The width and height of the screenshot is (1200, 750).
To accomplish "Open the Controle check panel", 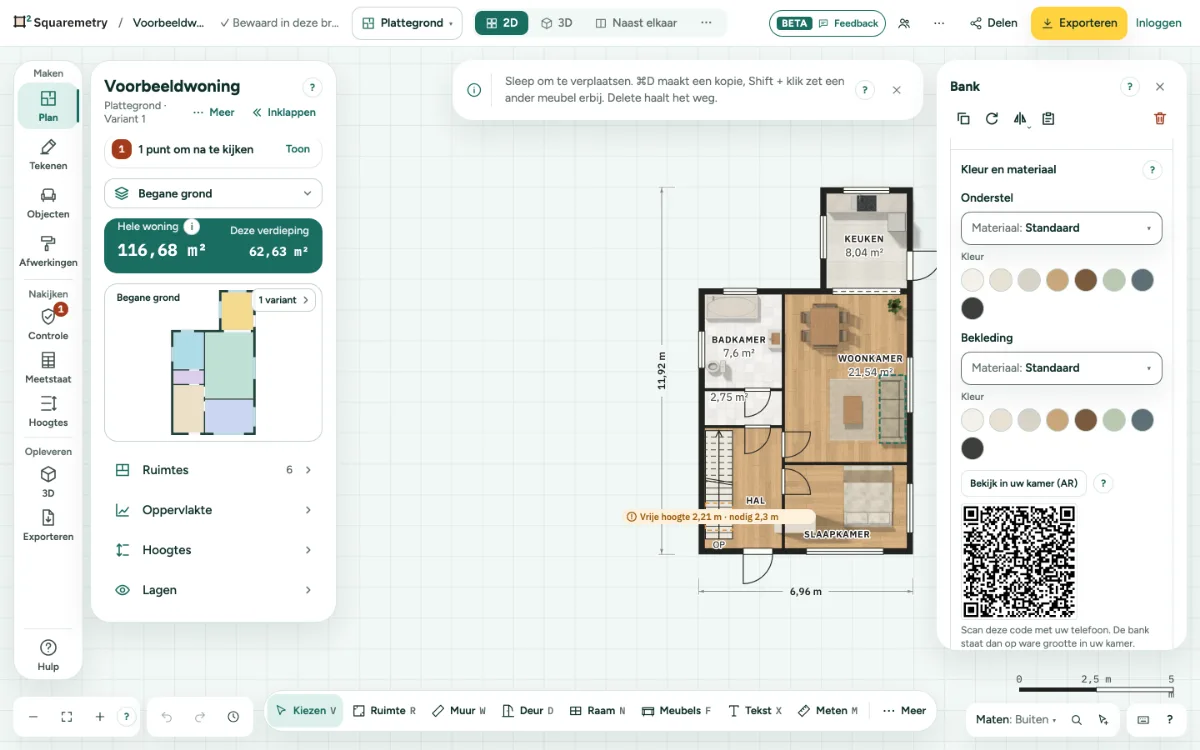I will 48,324.
